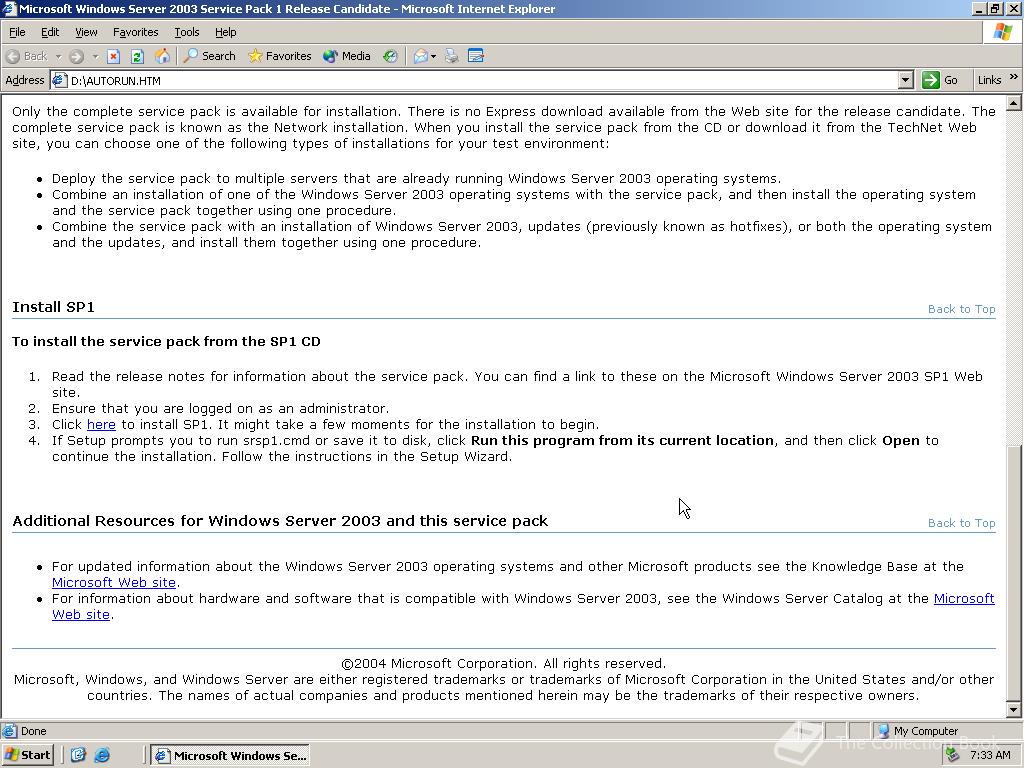Open the Media pane
Viewport: 1024px width, 768px height.
[347, 56]
